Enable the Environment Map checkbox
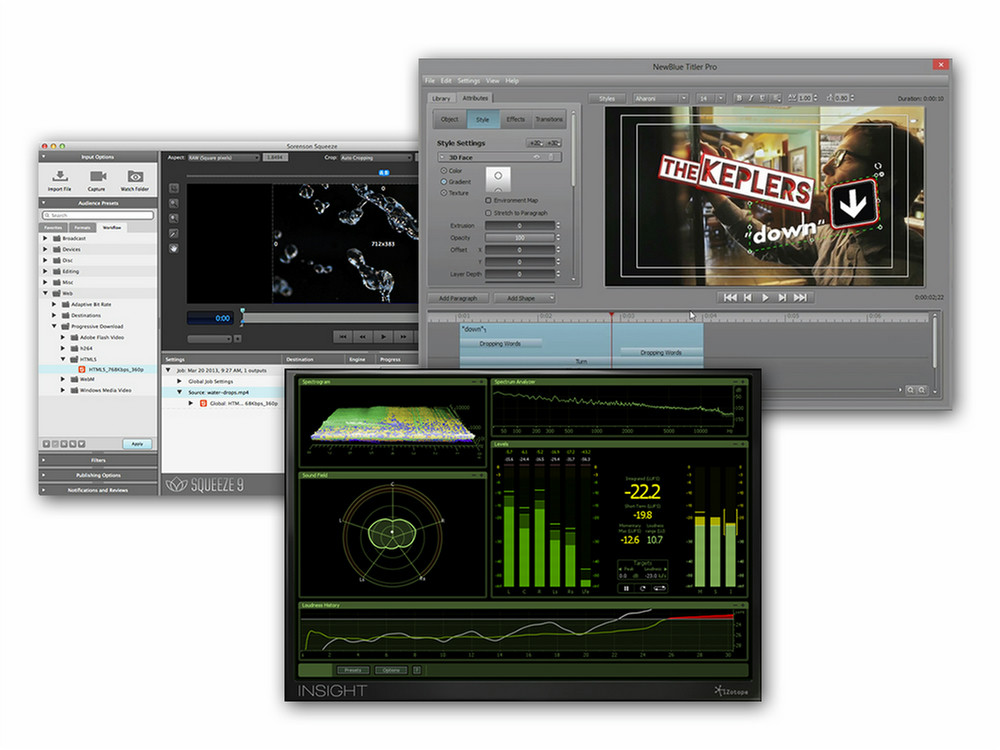This screenshot has width=1000, height=750. click(488, 200)
